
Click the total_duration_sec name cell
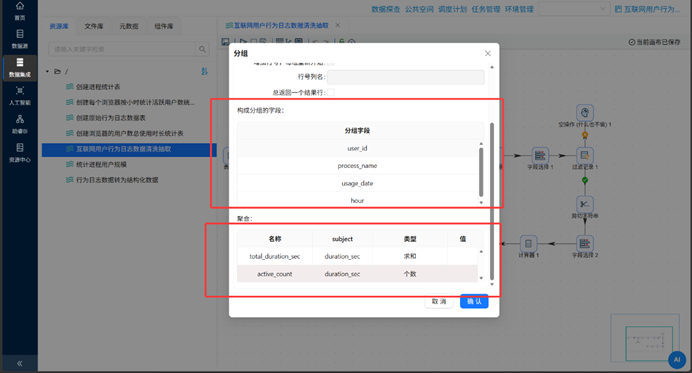click(275, 256)
